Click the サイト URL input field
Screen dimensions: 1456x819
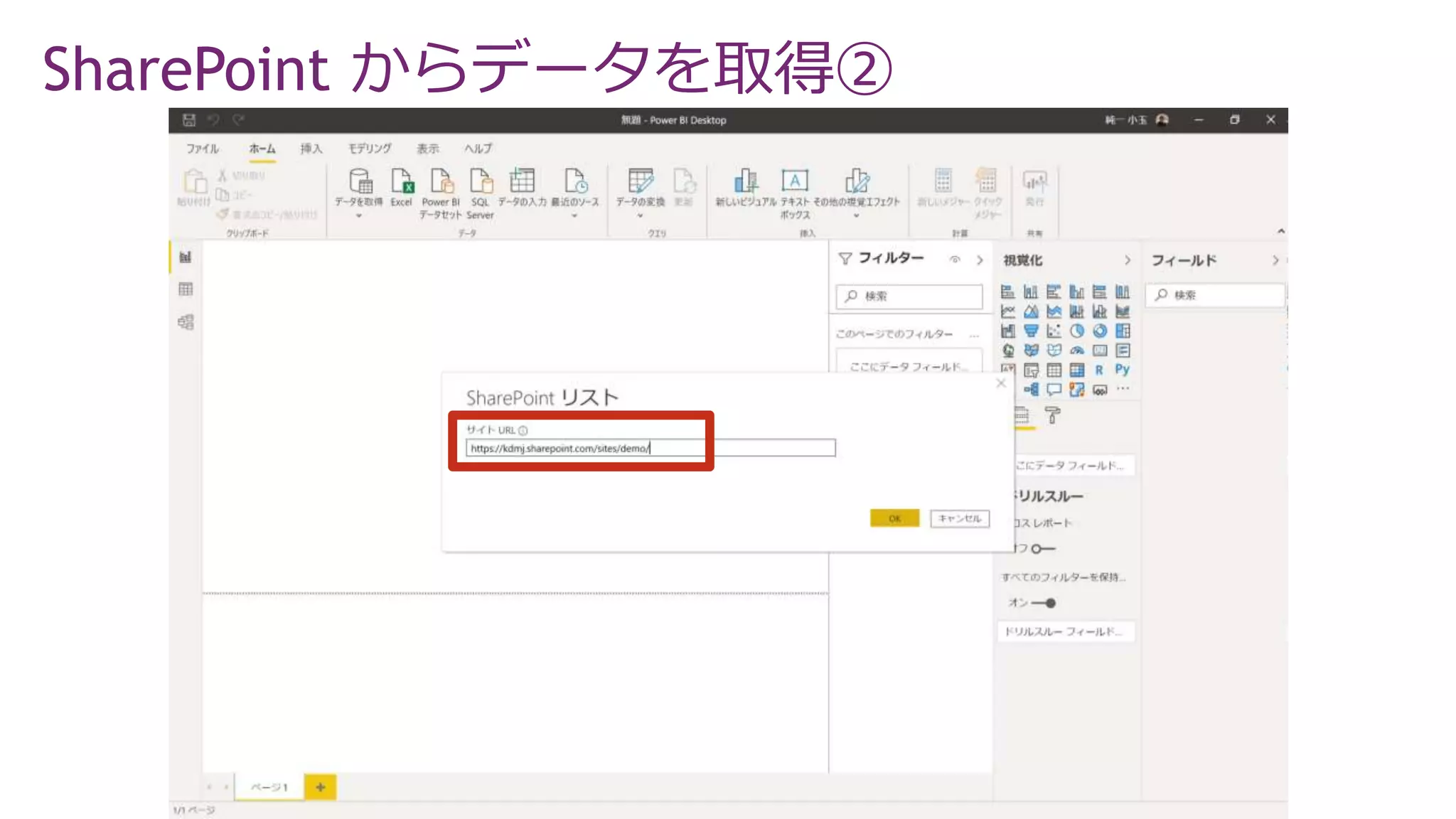coord(651,448)
